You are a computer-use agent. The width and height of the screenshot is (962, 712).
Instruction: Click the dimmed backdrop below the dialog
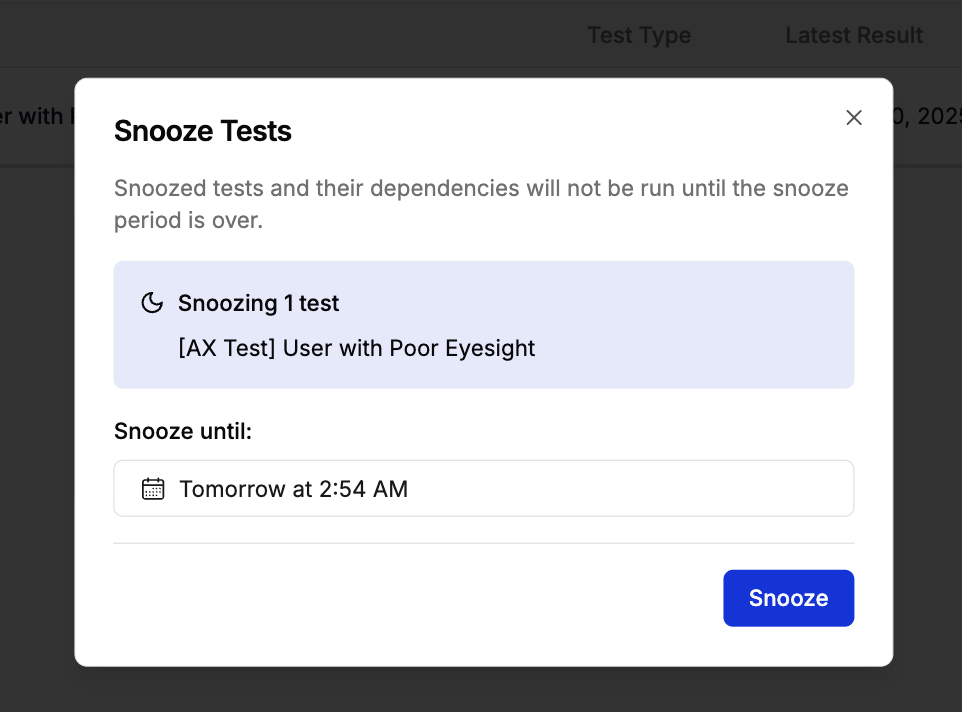481,689
